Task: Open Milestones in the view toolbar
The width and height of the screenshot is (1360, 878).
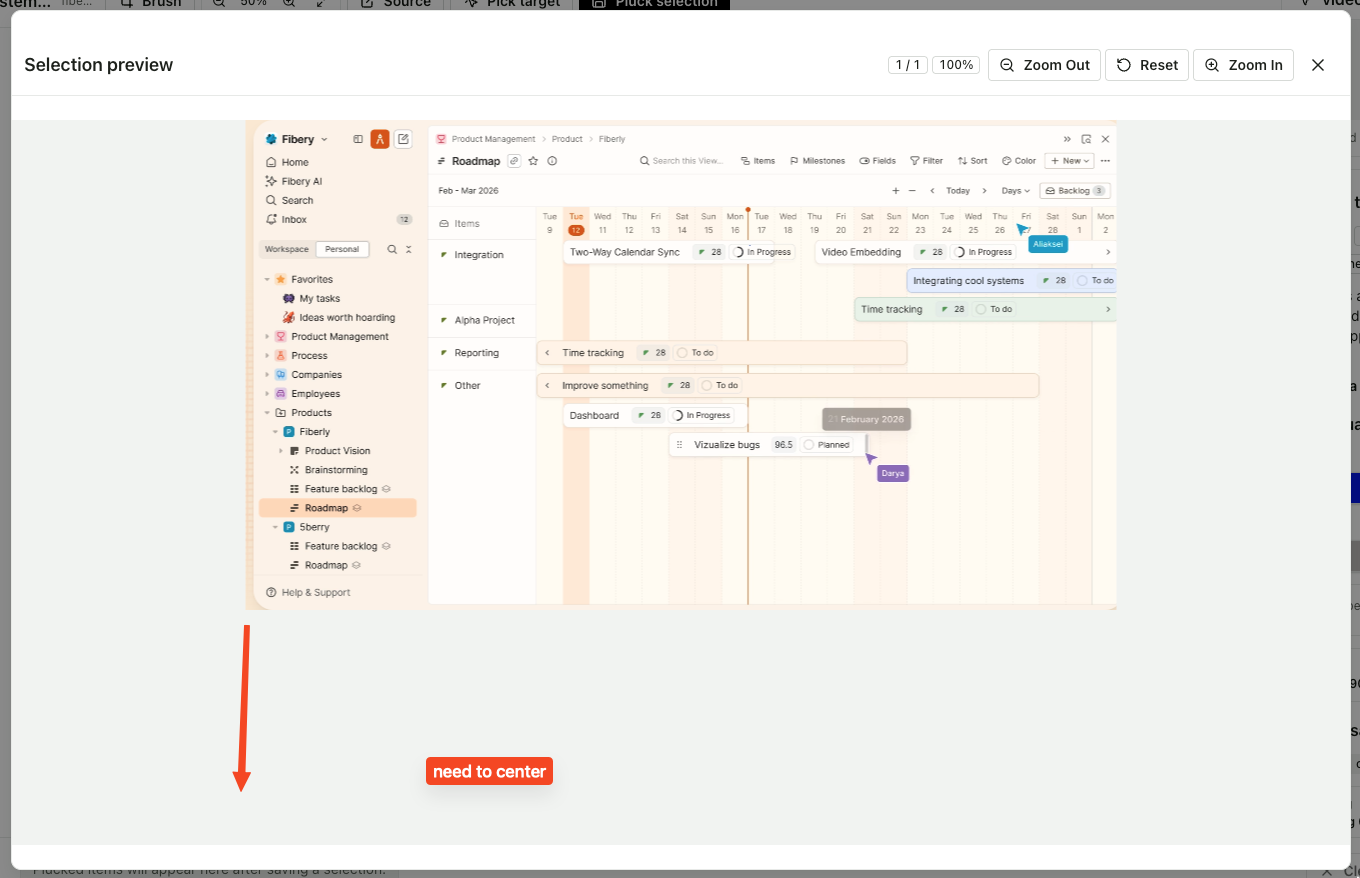Action: click(817, 160)
